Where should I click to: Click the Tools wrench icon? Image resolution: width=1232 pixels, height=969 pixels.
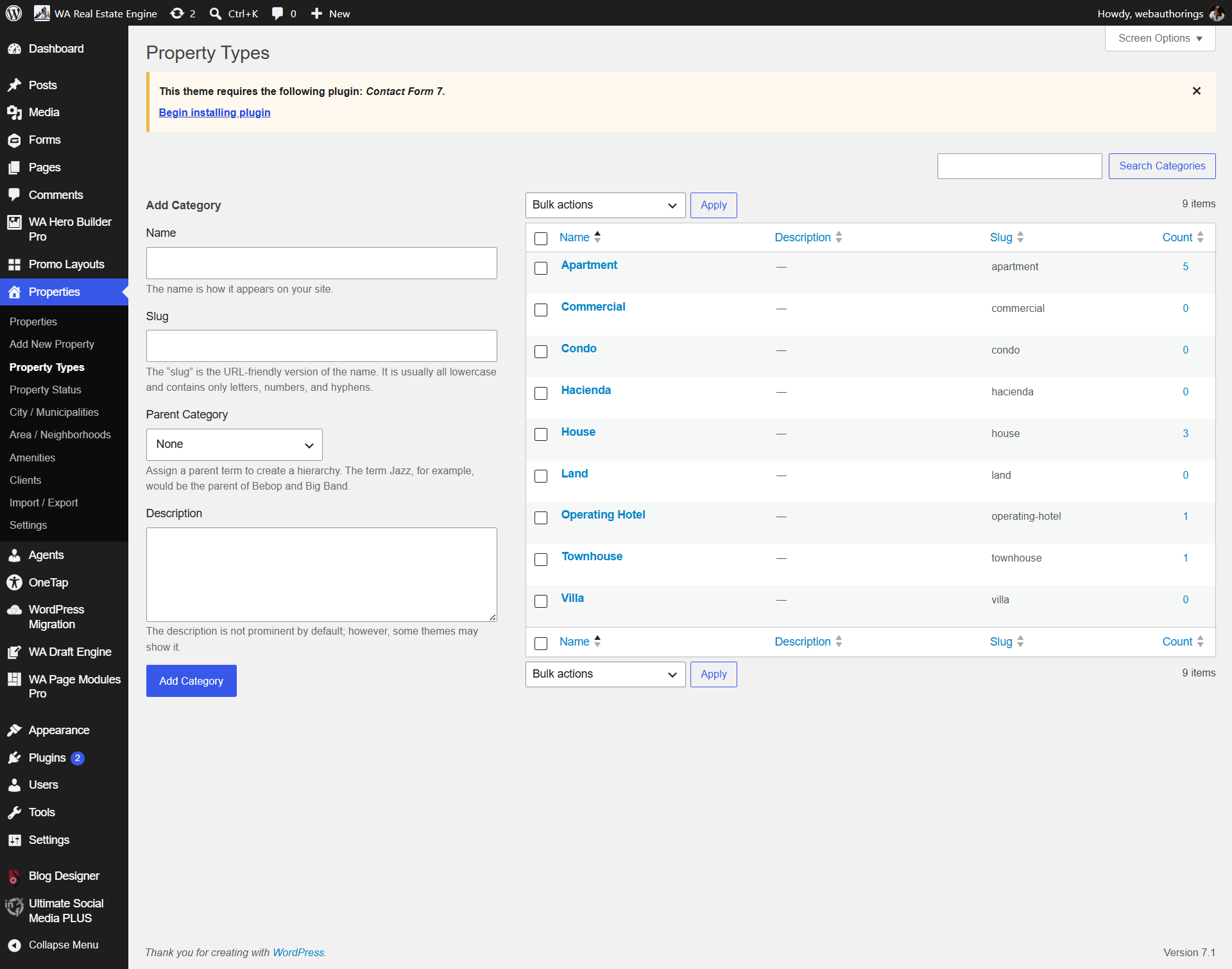click(x=14, y=812)
